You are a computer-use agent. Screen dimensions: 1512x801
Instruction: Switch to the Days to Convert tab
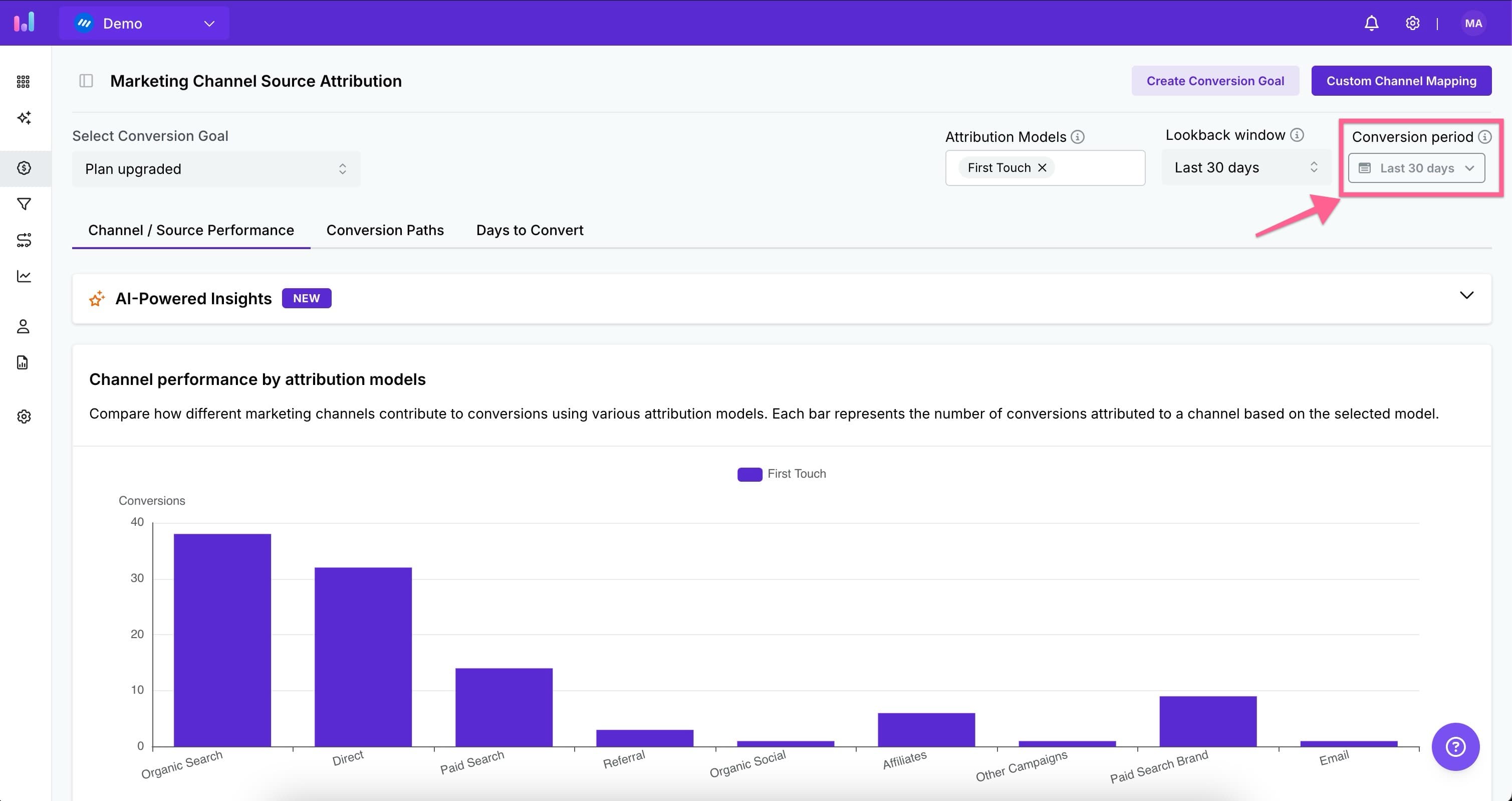pos(530,230)
